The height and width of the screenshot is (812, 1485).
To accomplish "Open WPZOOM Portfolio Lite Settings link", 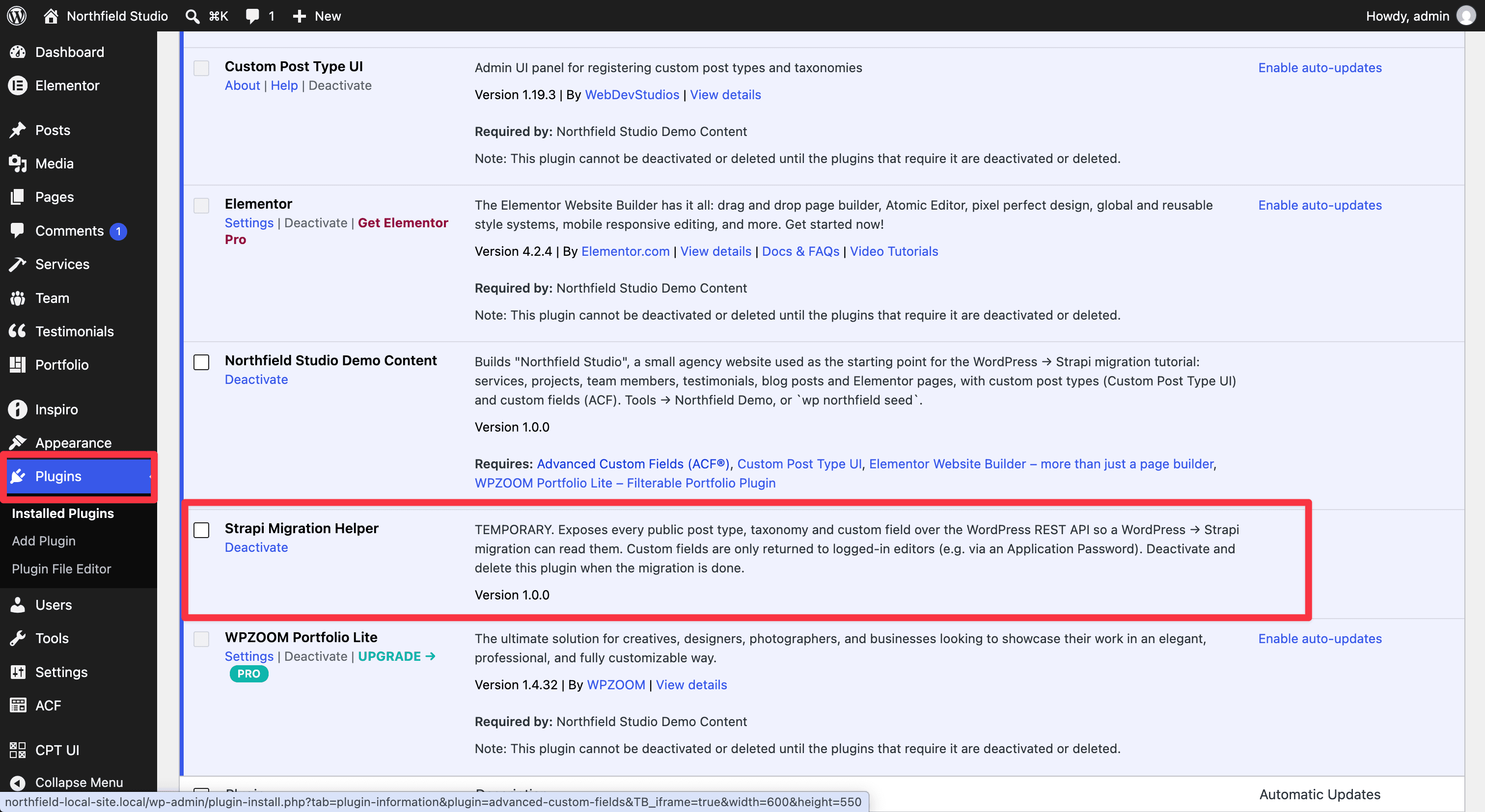I will pos(249,656).
